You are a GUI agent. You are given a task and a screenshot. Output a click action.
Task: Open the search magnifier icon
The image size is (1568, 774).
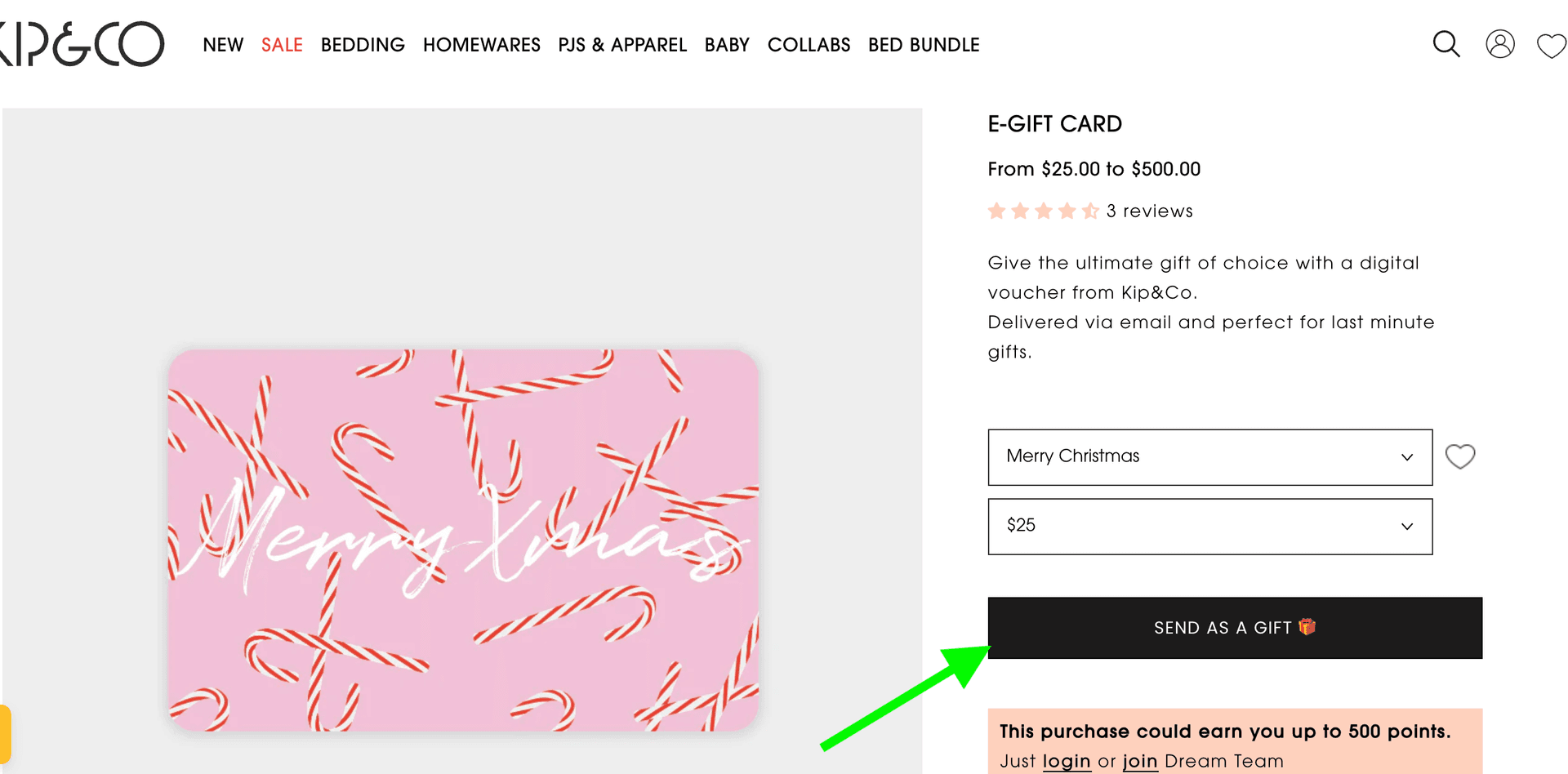pos(1446,44)
